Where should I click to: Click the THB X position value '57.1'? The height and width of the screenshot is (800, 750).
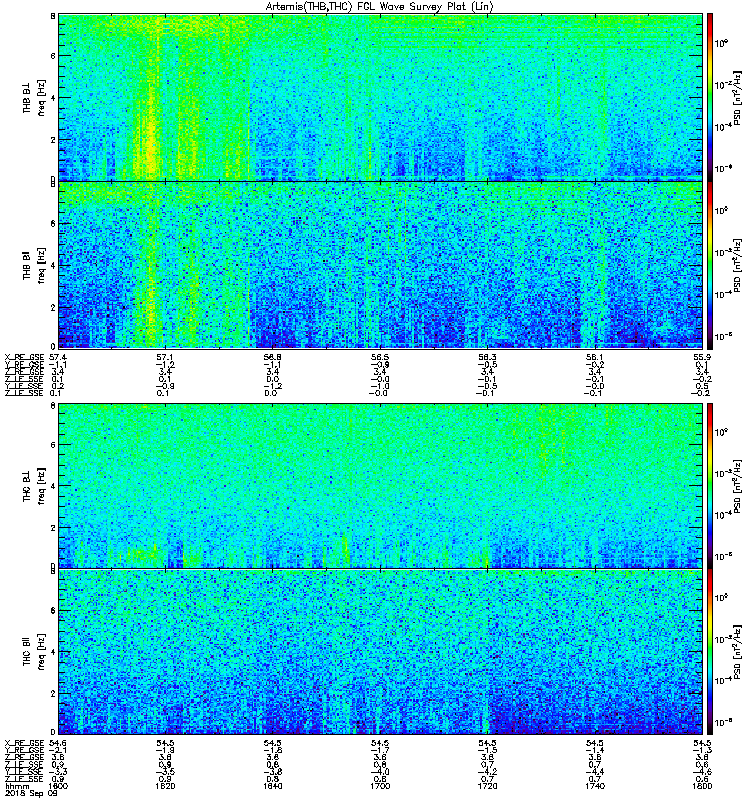point(165,357)
